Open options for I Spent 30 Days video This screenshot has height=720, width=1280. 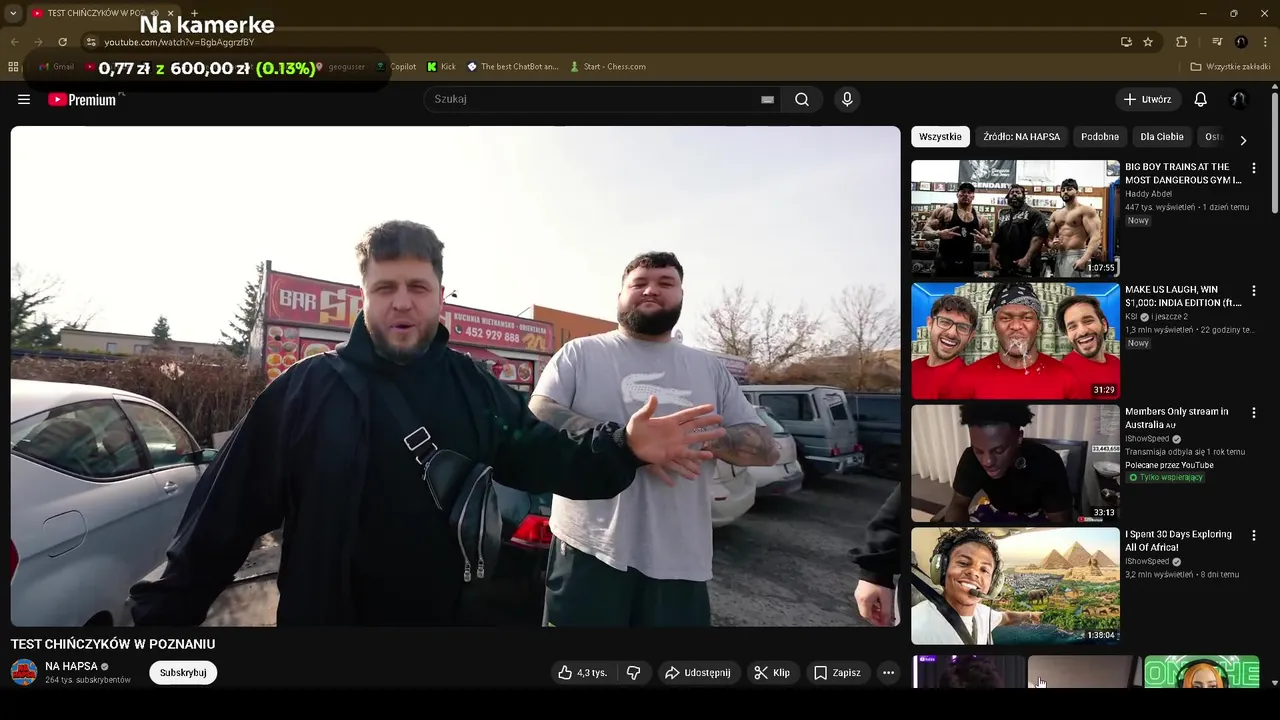click(1253, 535)
